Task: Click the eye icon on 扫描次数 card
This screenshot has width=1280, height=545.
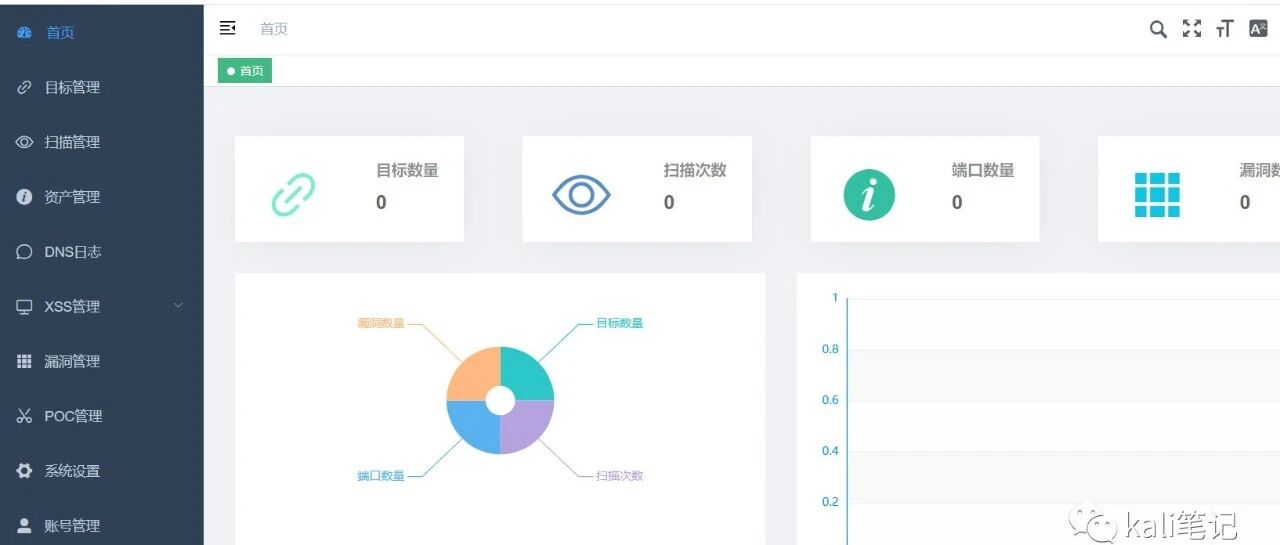Action: click(x=581, y=194)
